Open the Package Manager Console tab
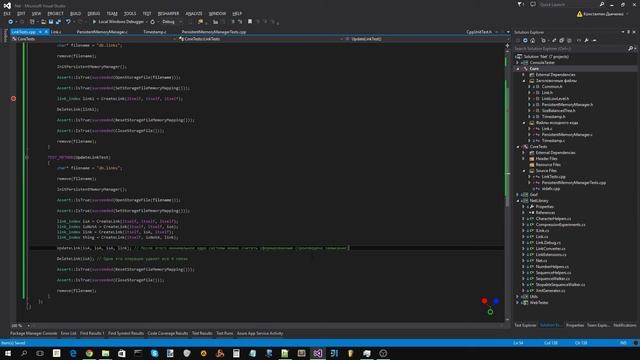640x360 pixels. [33, 333]
